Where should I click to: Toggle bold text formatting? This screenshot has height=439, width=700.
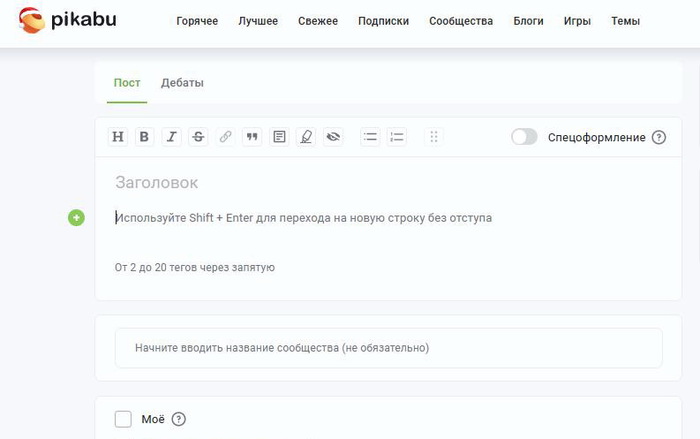coord(145,137)
